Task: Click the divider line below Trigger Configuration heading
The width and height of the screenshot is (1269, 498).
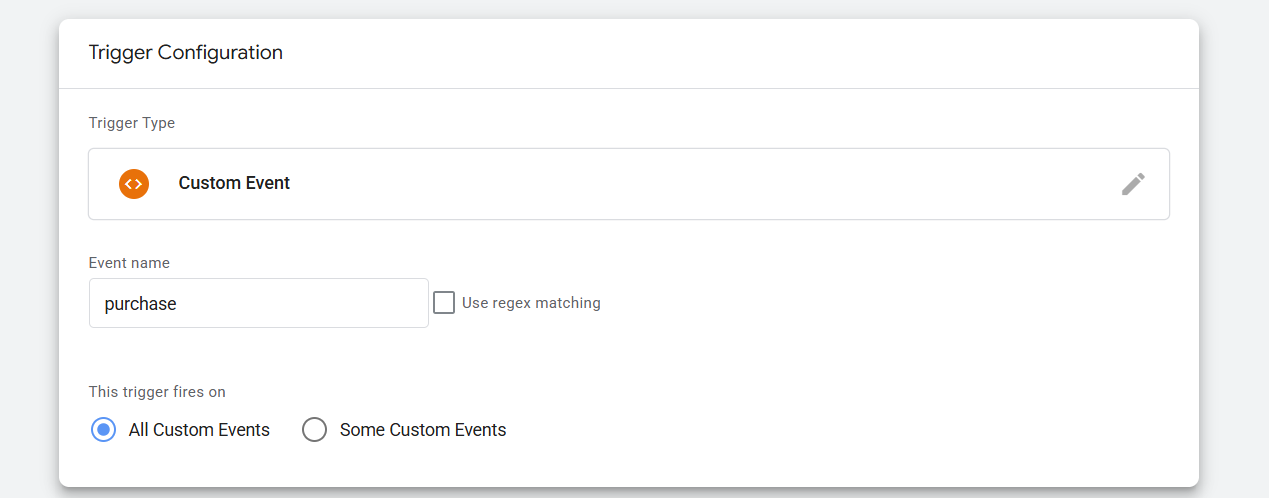Action: point(628,89)
